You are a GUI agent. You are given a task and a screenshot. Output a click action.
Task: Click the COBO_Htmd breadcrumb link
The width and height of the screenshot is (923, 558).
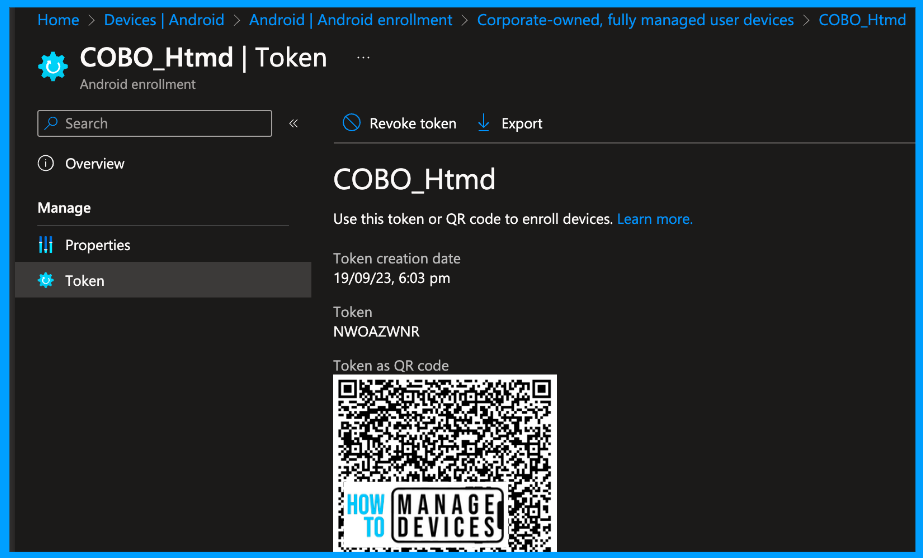862,20
